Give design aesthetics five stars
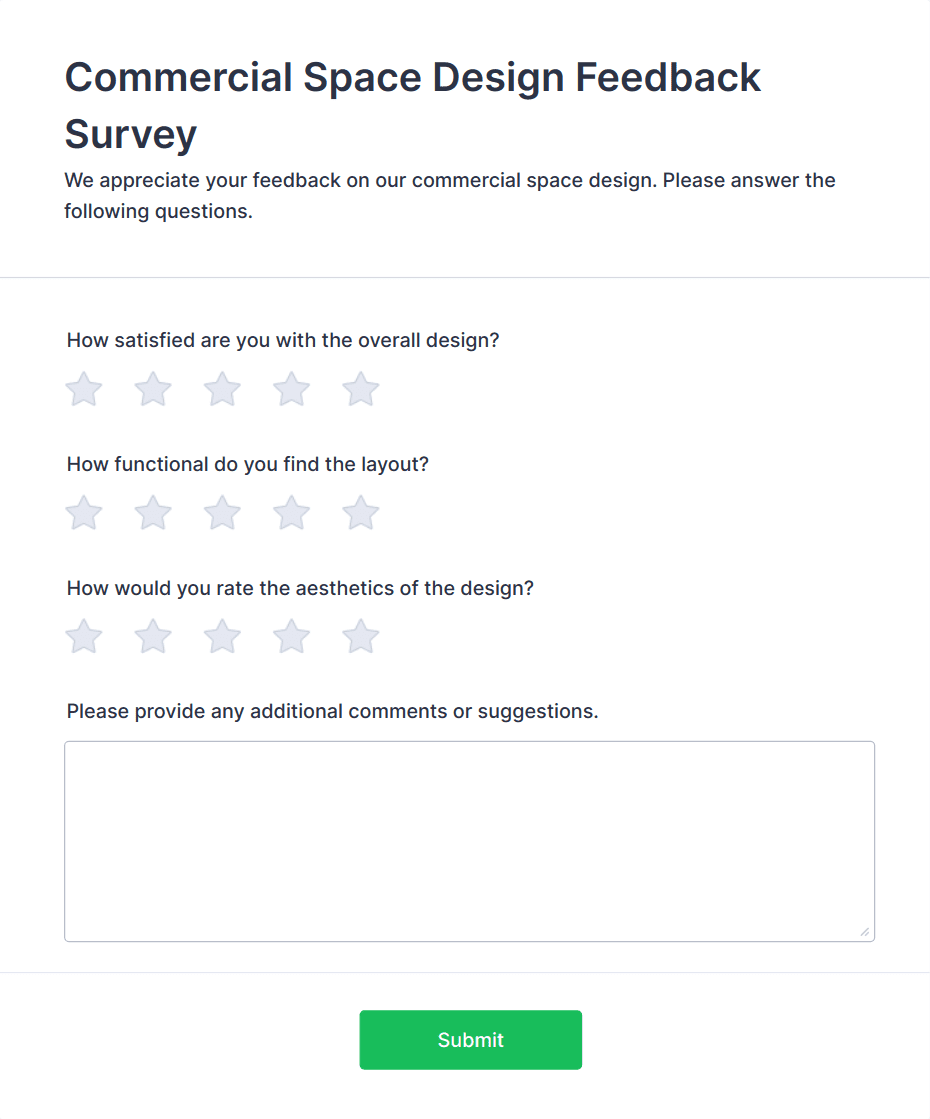930x1119 pixels. pos(360,637)
